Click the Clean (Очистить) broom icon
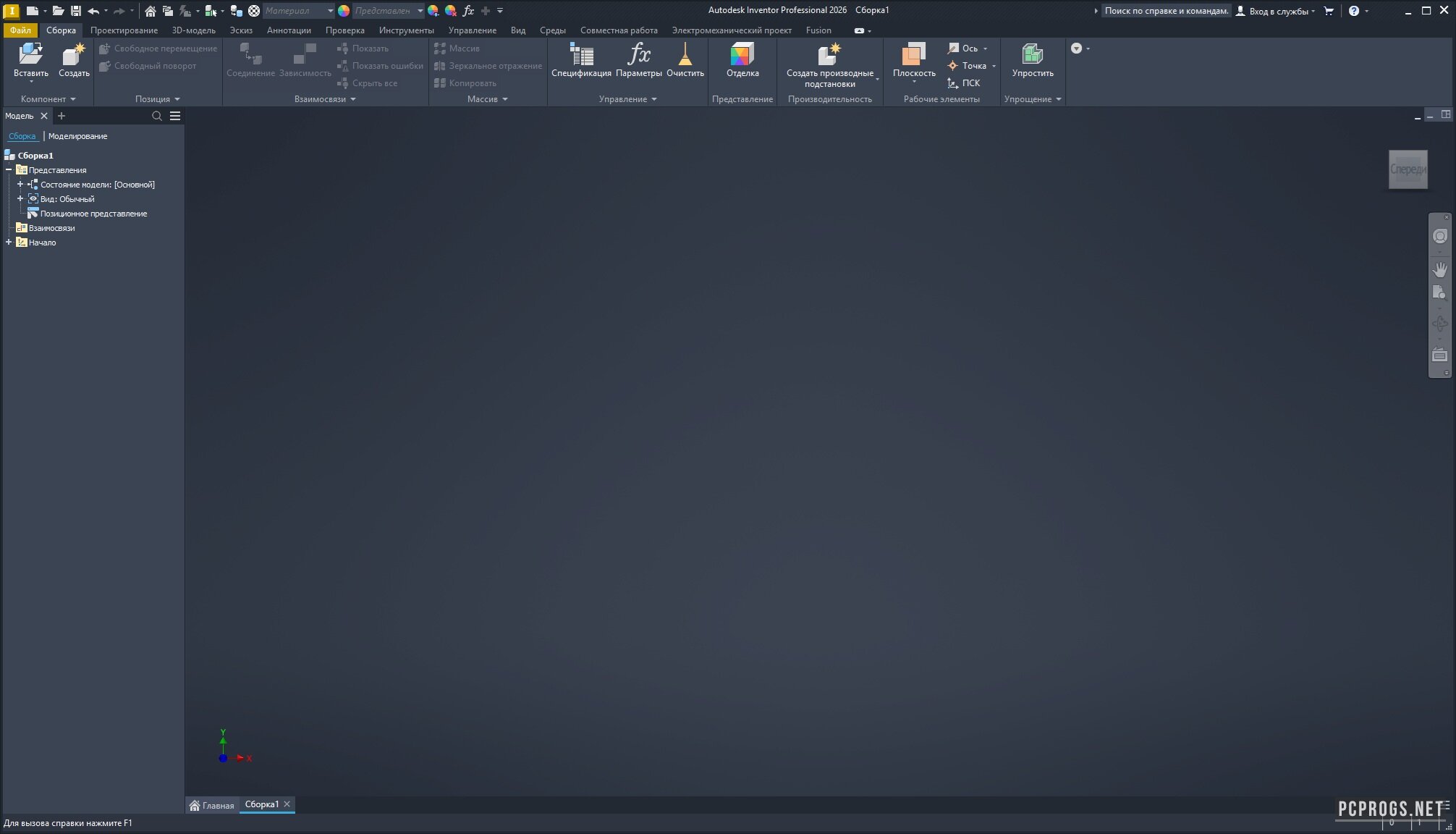 point(685,55)
